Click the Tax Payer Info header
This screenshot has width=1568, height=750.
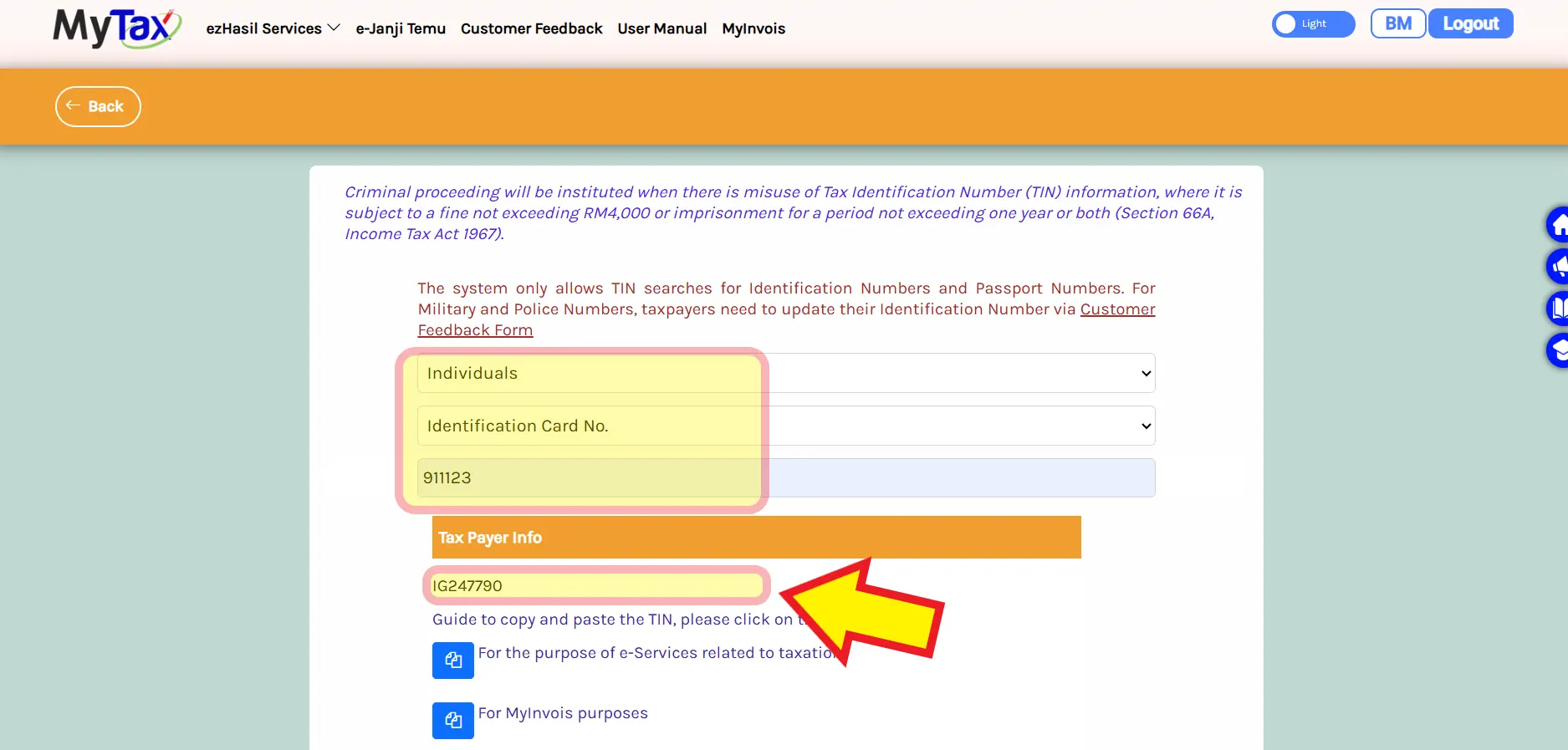point(757,537)
